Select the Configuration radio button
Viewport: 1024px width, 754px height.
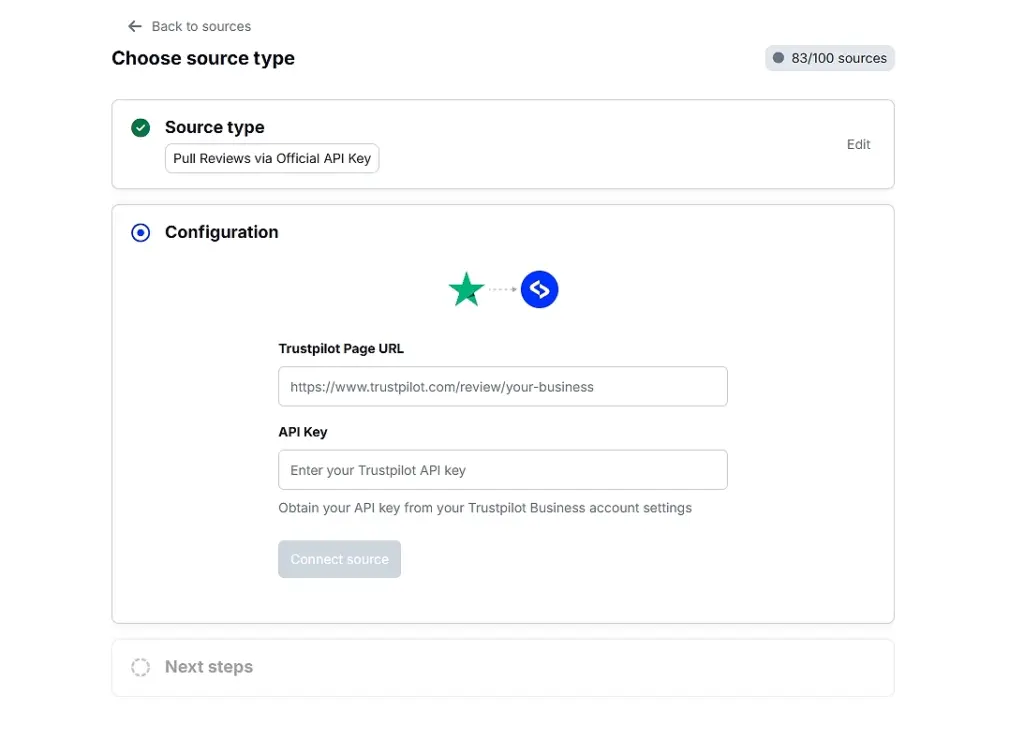tap(140, 232)
